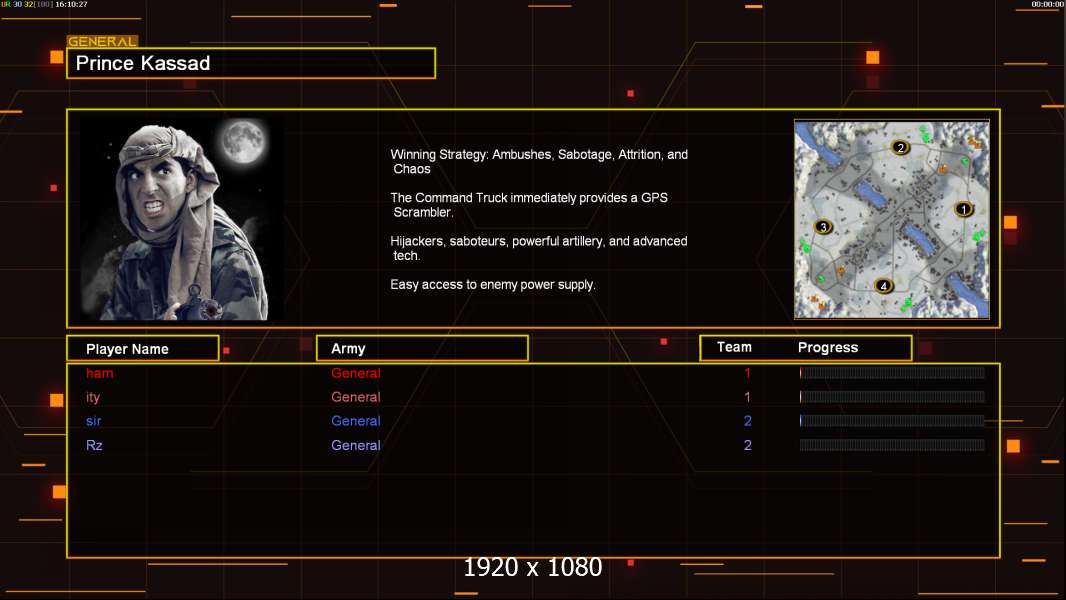
Task: Click the loading progress bar for ham
Action: (x=892, y=372)
